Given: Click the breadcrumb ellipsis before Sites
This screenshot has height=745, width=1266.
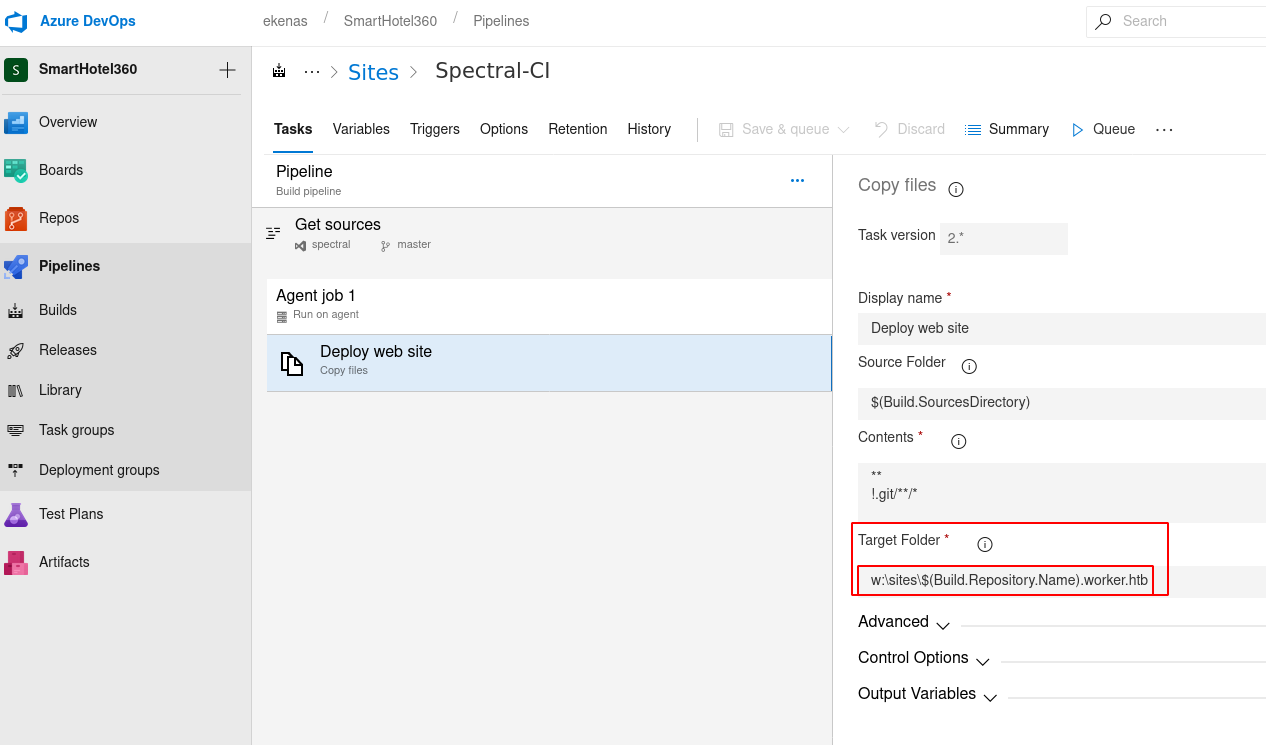Looking at the screenshot, I should pos(312,72).
